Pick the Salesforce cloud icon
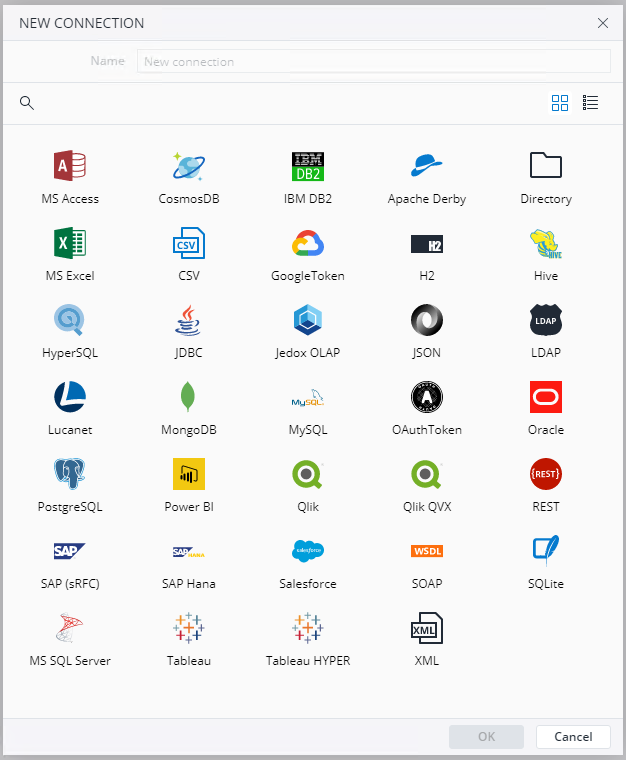This screenshot has height=760, width=626. (308, 551)
